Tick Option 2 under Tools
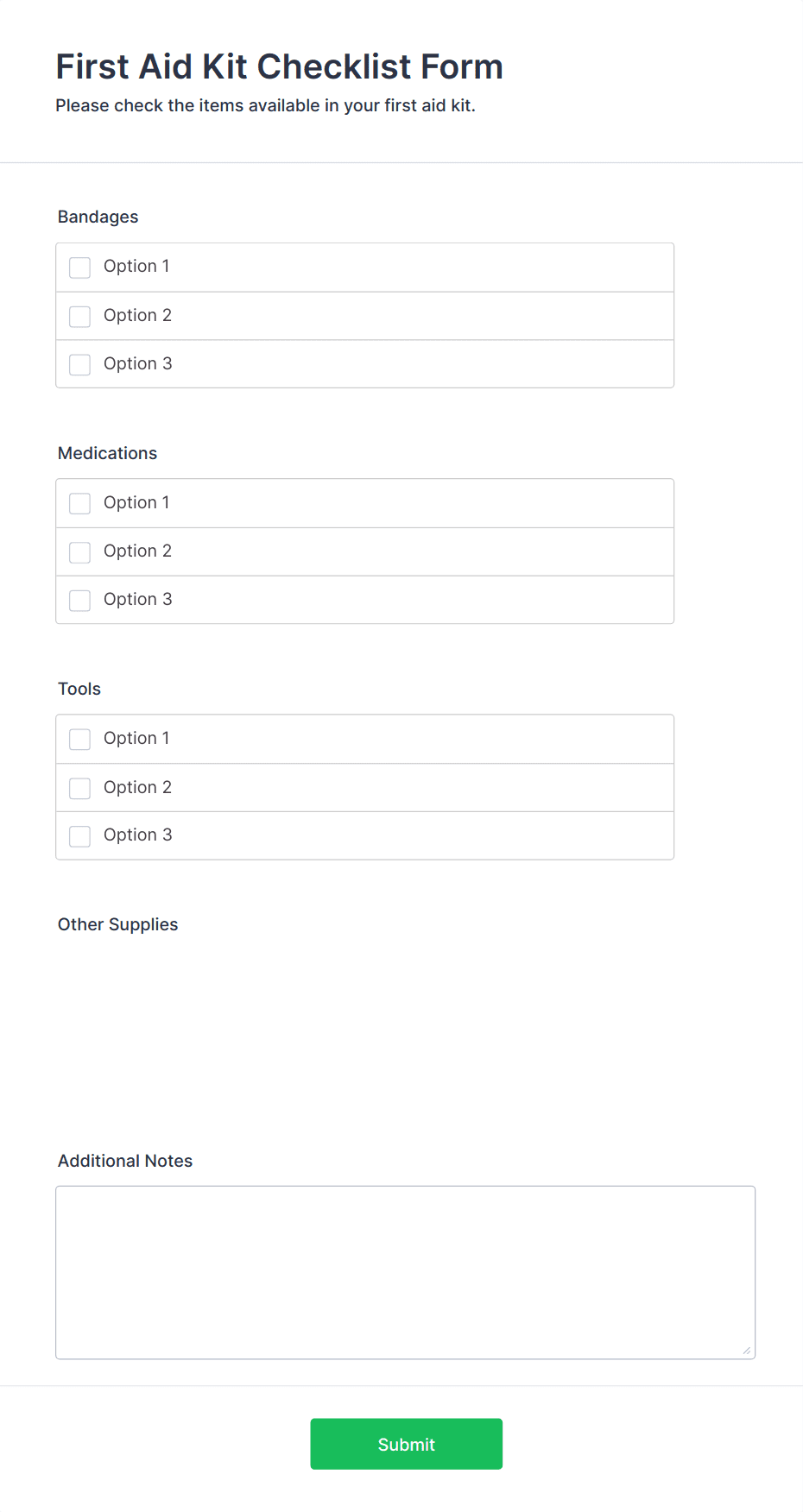The height and width of the screenshot is (1512, 803). coord(79,788)
